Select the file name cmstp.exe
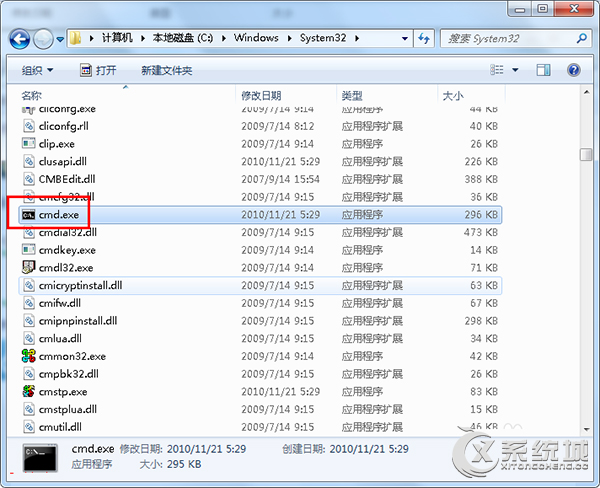This screenshot has width=600, height=488. [63, 392]
